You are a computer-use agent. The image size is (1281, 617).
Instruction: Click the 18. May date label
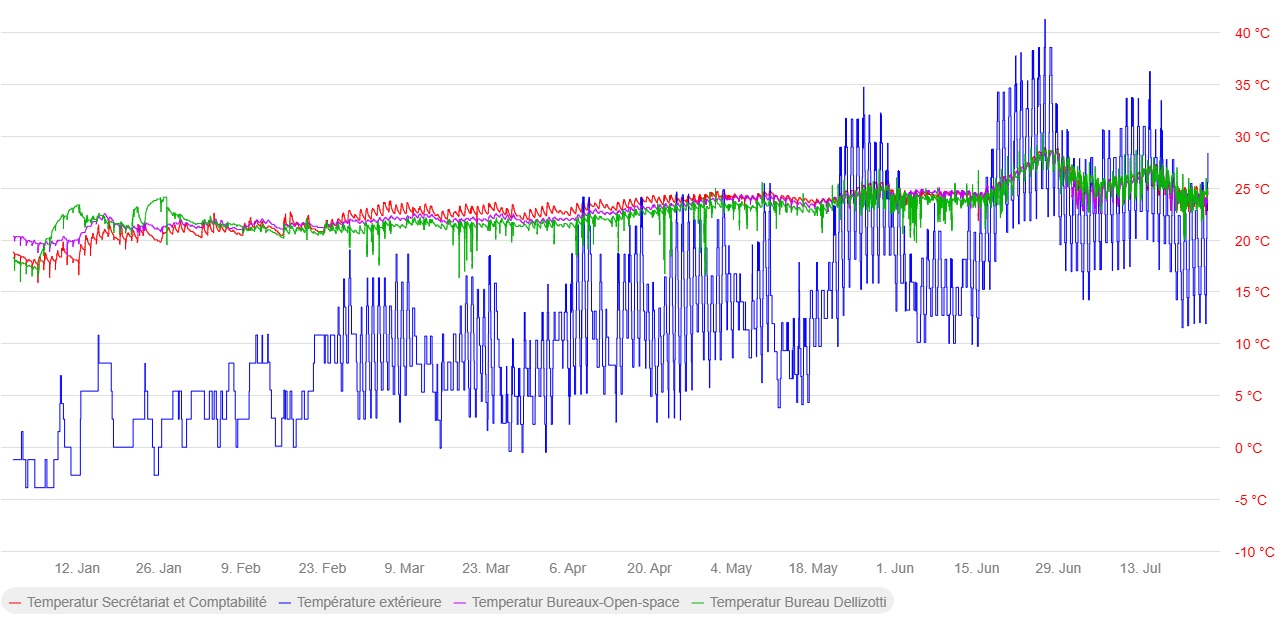click(x=814, y=568)
